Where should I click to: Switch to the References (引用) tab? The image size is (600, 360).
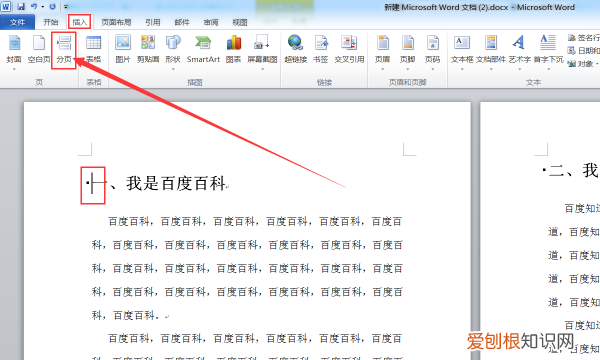coord(153,22)
